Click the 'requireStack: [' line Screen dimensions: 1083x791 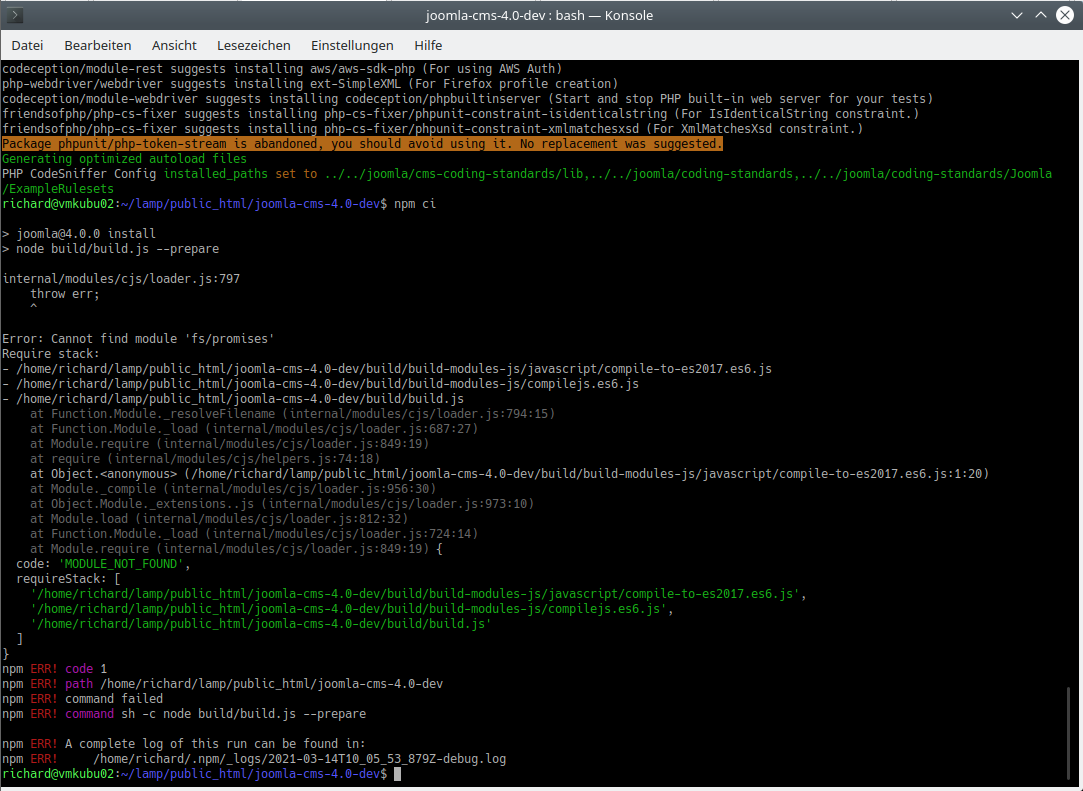click(68, 579)
